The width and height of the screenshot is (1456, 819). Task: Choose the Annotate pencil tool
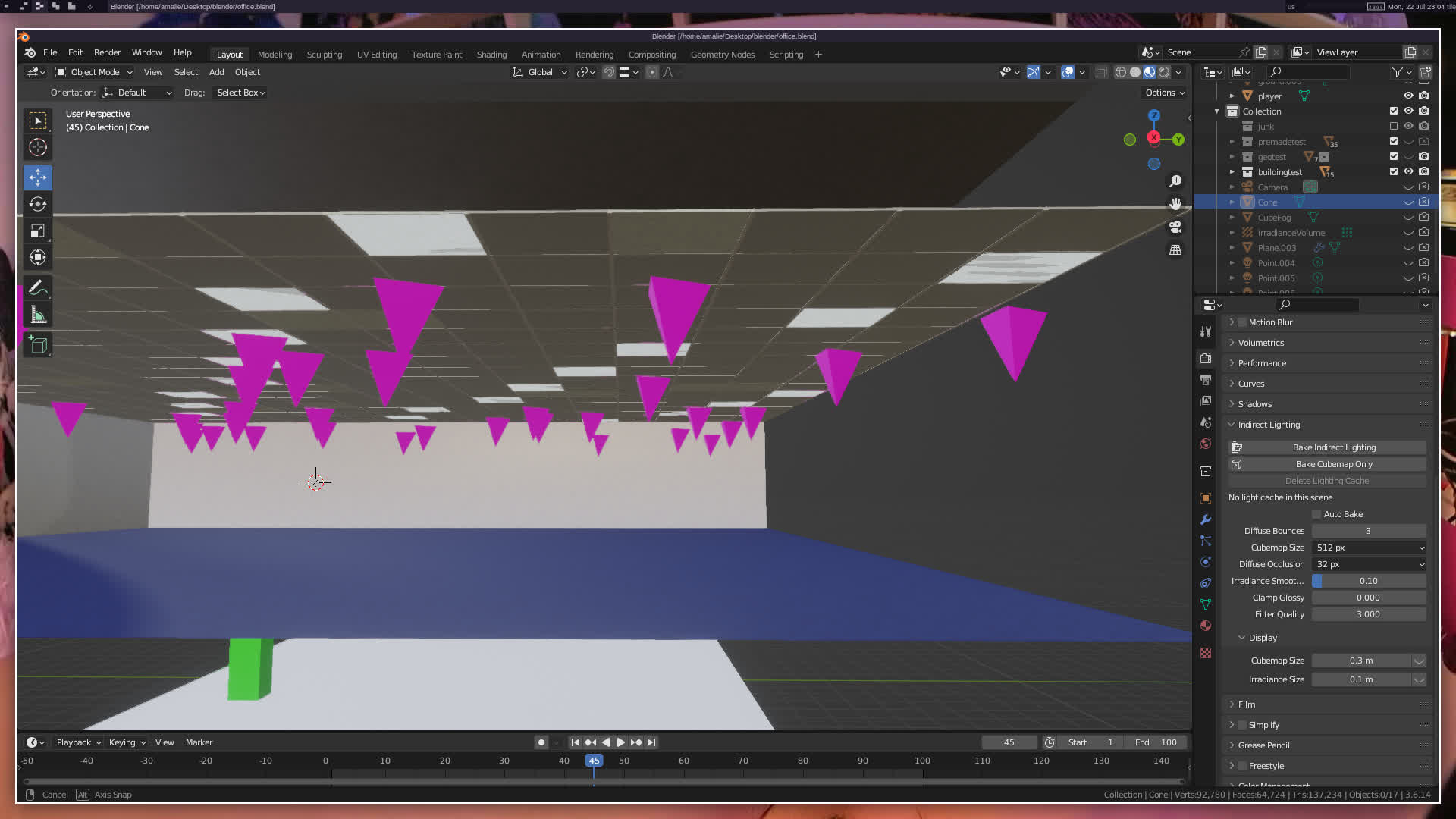(38, 288)
